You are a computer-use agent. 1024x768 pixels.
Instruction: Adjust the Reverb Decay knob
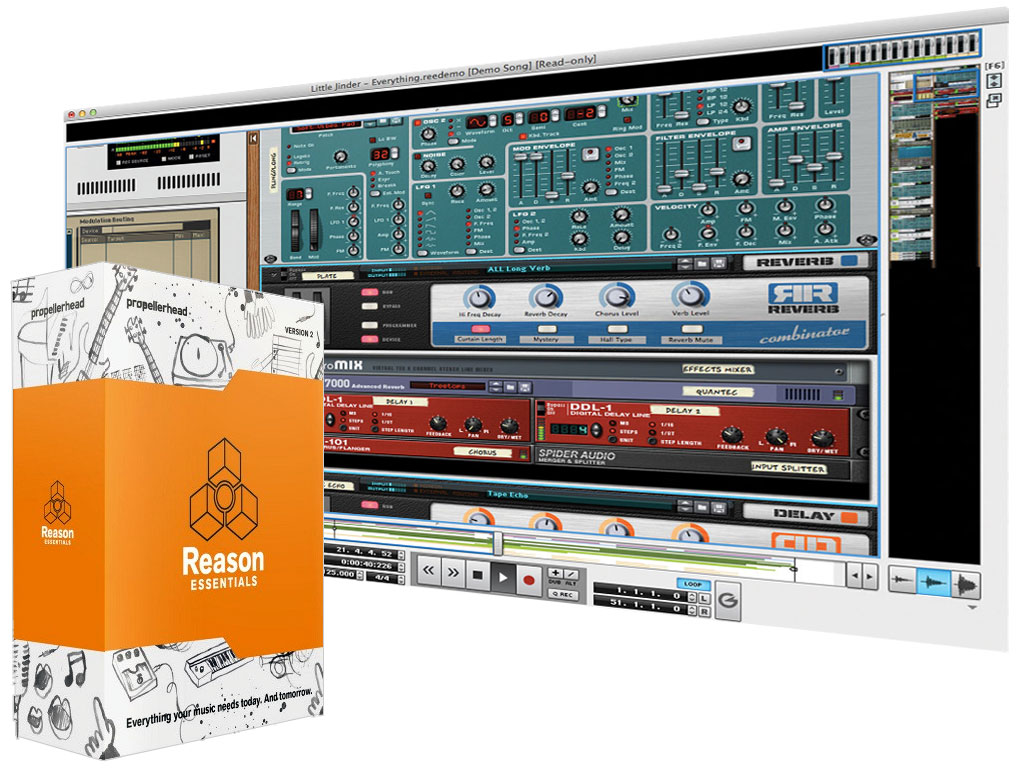[546, 296]
